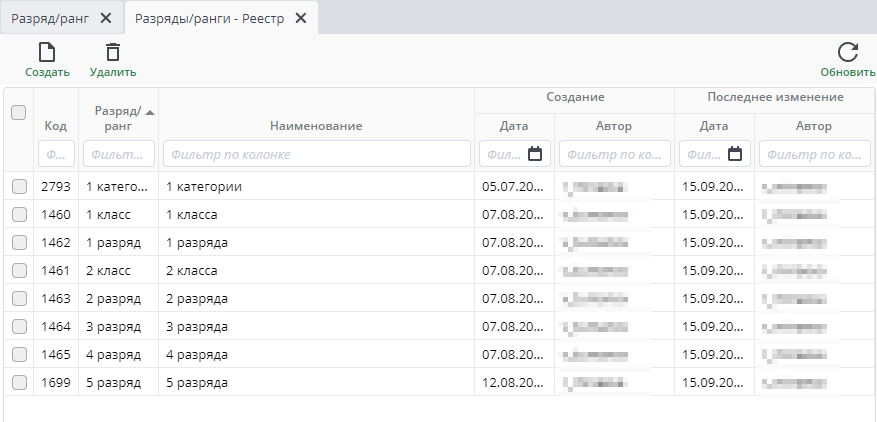The image size is (877, 422).
Task: Select the Разряды/ранги - Реестр tab
Action: coord(210,18)
